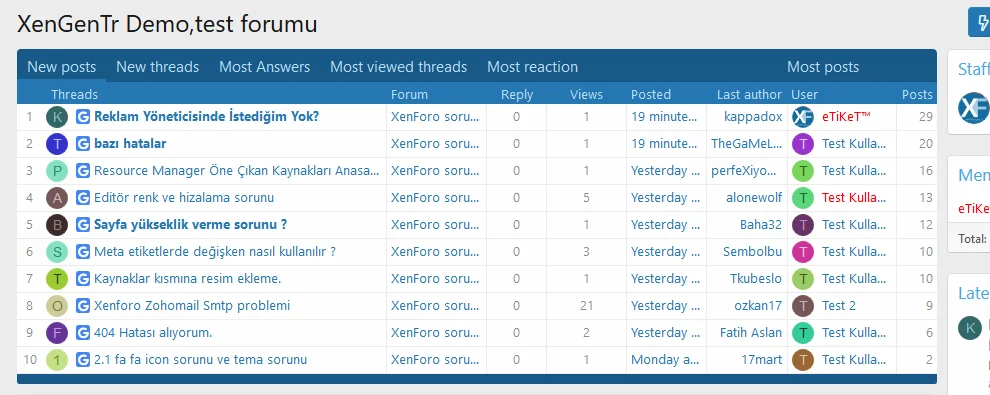The image size is (990, 395).
Task: Switch to the New threads tab
Action: 157,67
